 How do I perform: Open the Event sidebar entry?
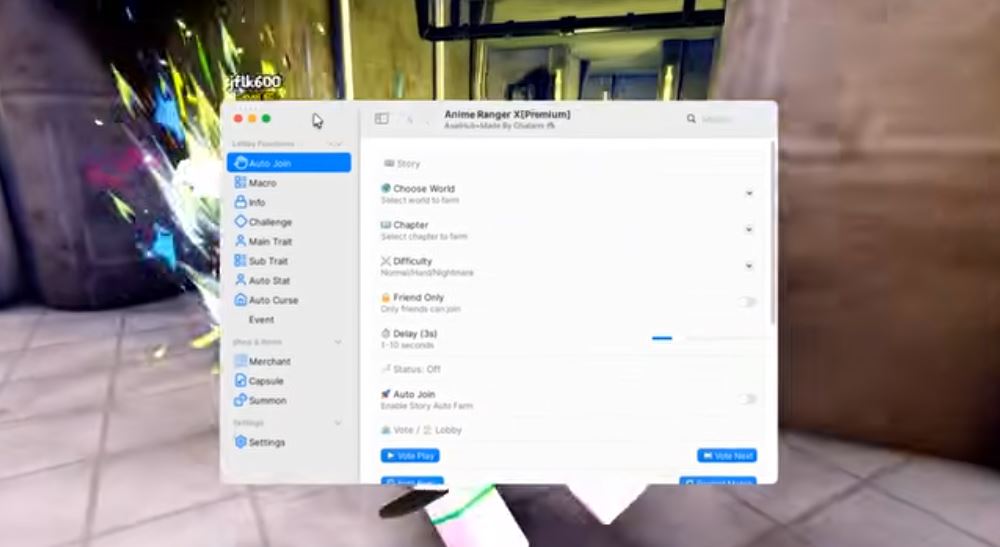tap(261, 319)
